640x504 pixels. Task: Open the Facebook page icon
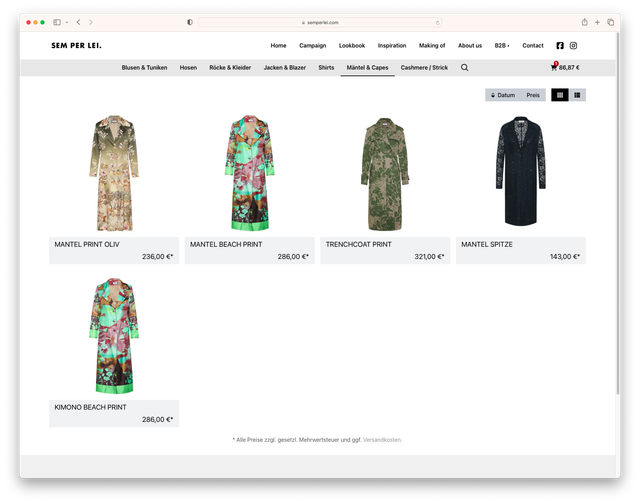click(x=560, y=45)
